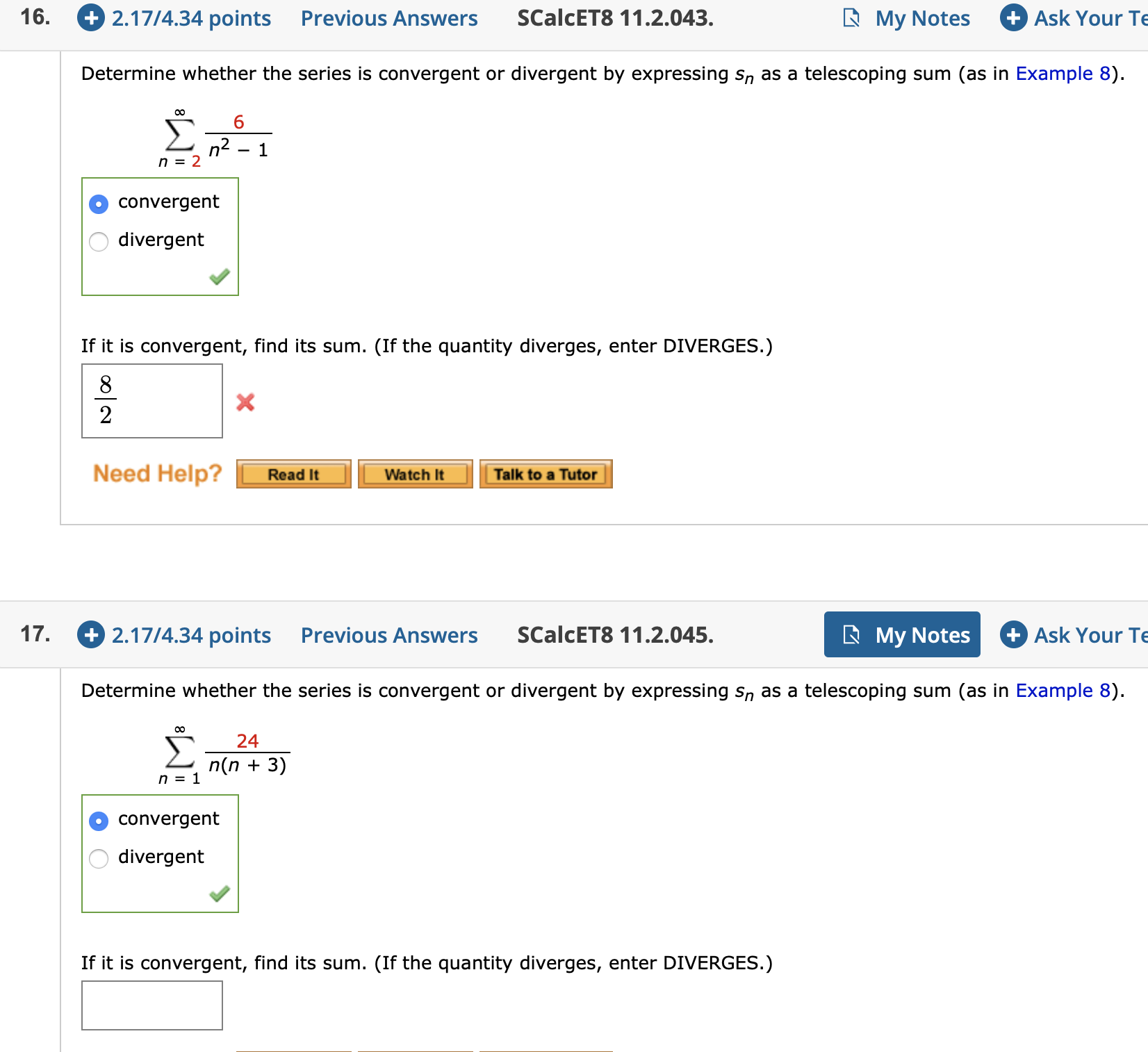
Task: Click the My Notes icon in question 16
Action: [851, 18]
